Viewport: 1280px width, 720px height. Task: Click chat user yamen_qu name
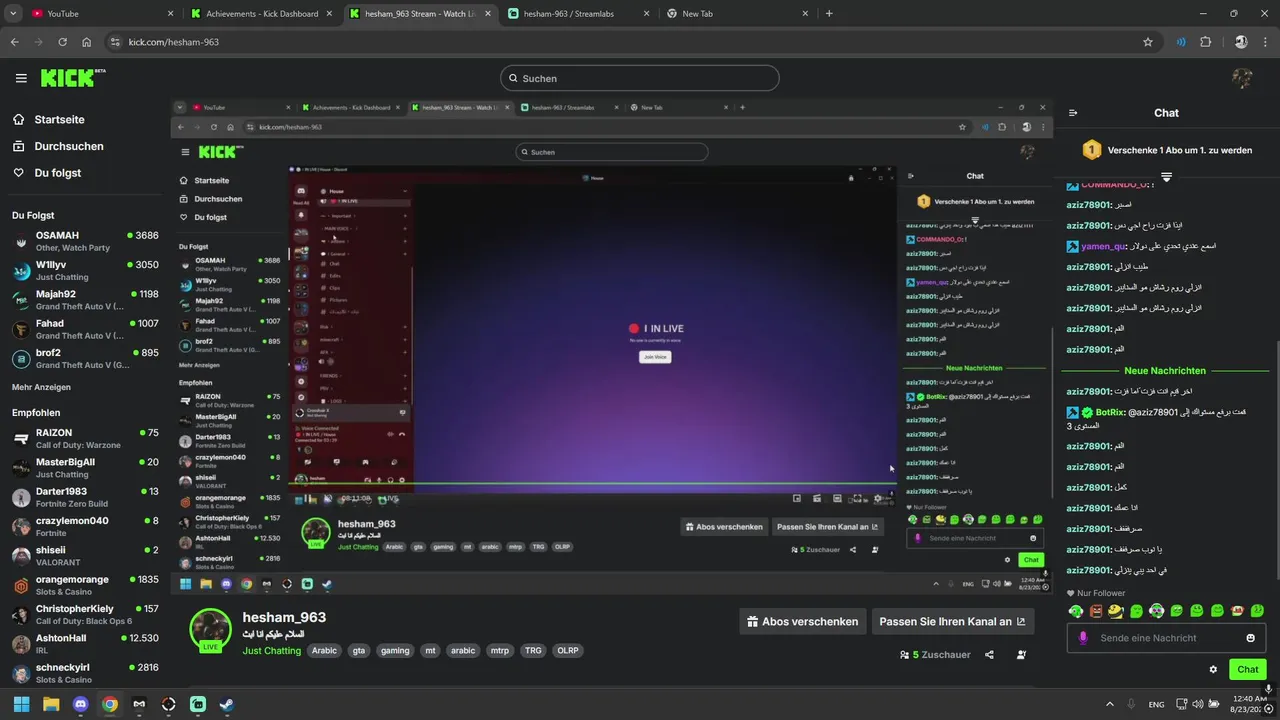pos(1103,246)
